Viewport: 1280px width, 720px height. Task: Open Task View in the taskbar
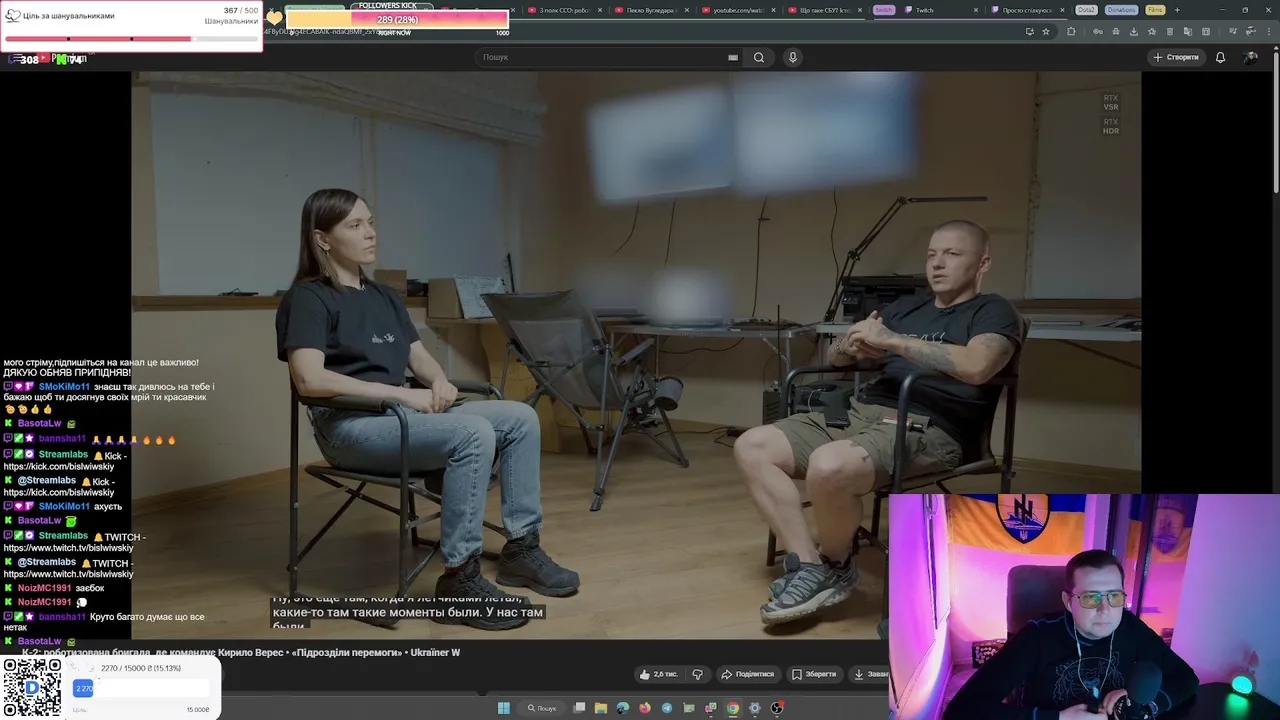pos(579,708)
